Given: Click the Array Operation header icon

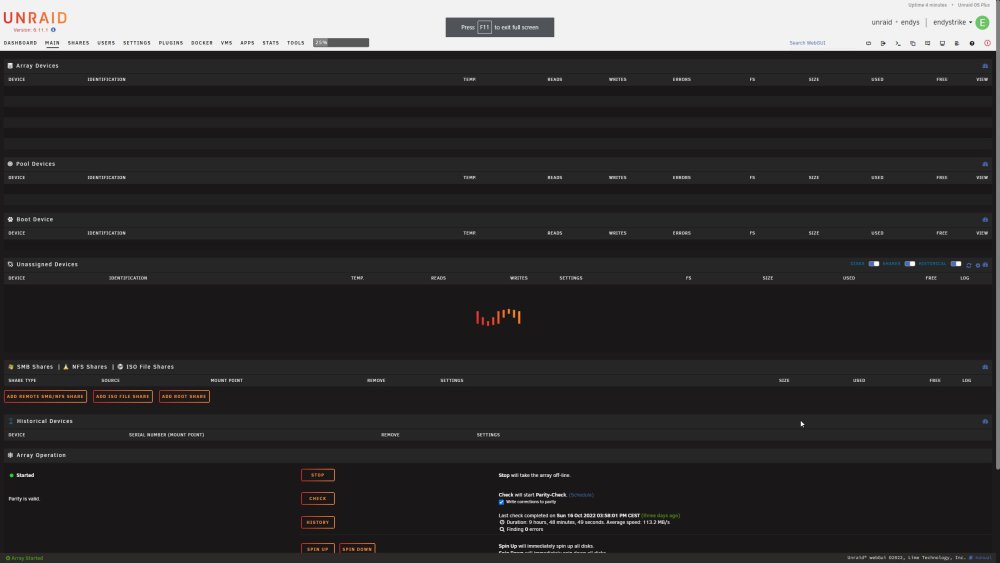Looking at the screenshot, I should click(x=10, y=455).
